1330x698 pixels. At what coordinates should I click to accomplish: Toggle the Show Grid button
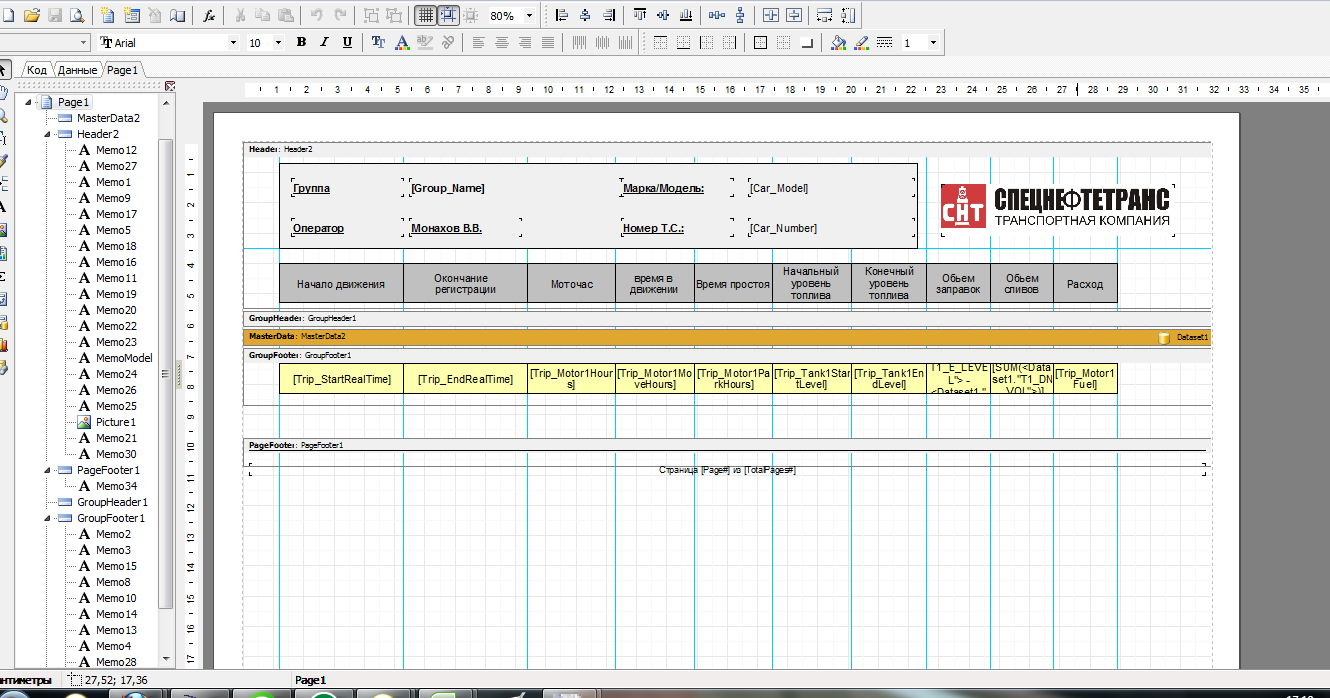coord(425,16)
